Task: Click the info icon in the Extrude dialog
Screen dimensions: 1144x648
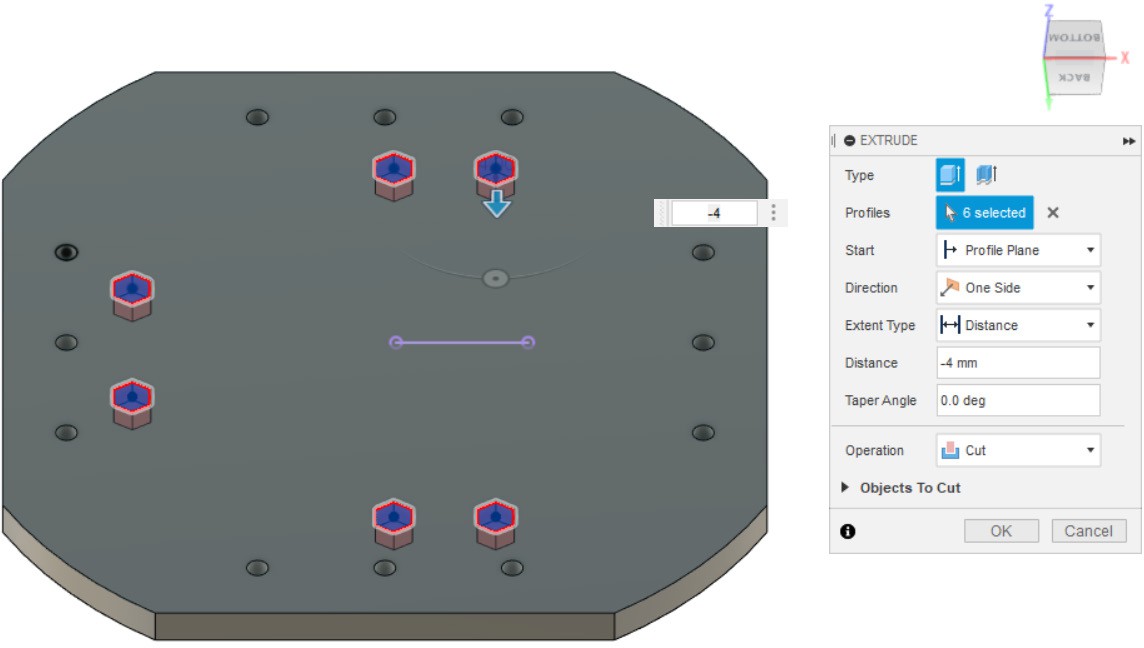Action: 848,531
